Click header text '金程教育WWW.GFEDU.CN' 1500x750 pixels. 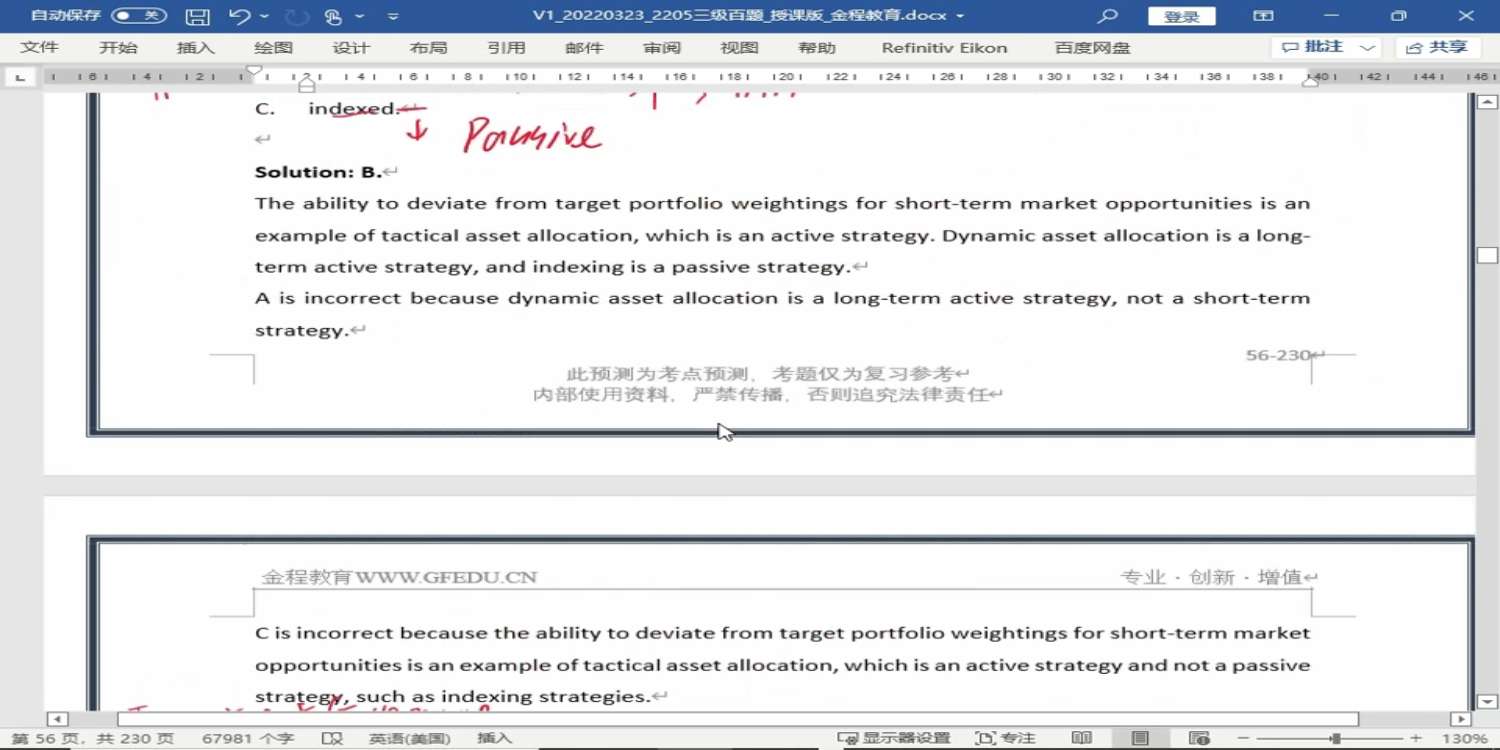tap(399, 577)
